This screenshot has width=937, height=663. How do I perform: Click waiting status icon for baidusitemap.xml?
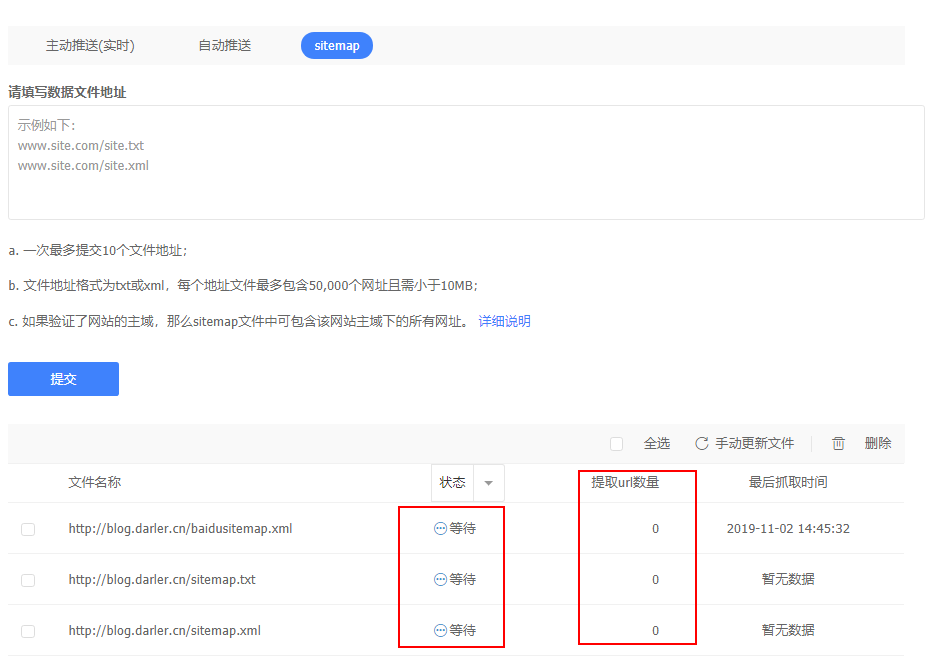pyautogui.click(x=440, y=528)
